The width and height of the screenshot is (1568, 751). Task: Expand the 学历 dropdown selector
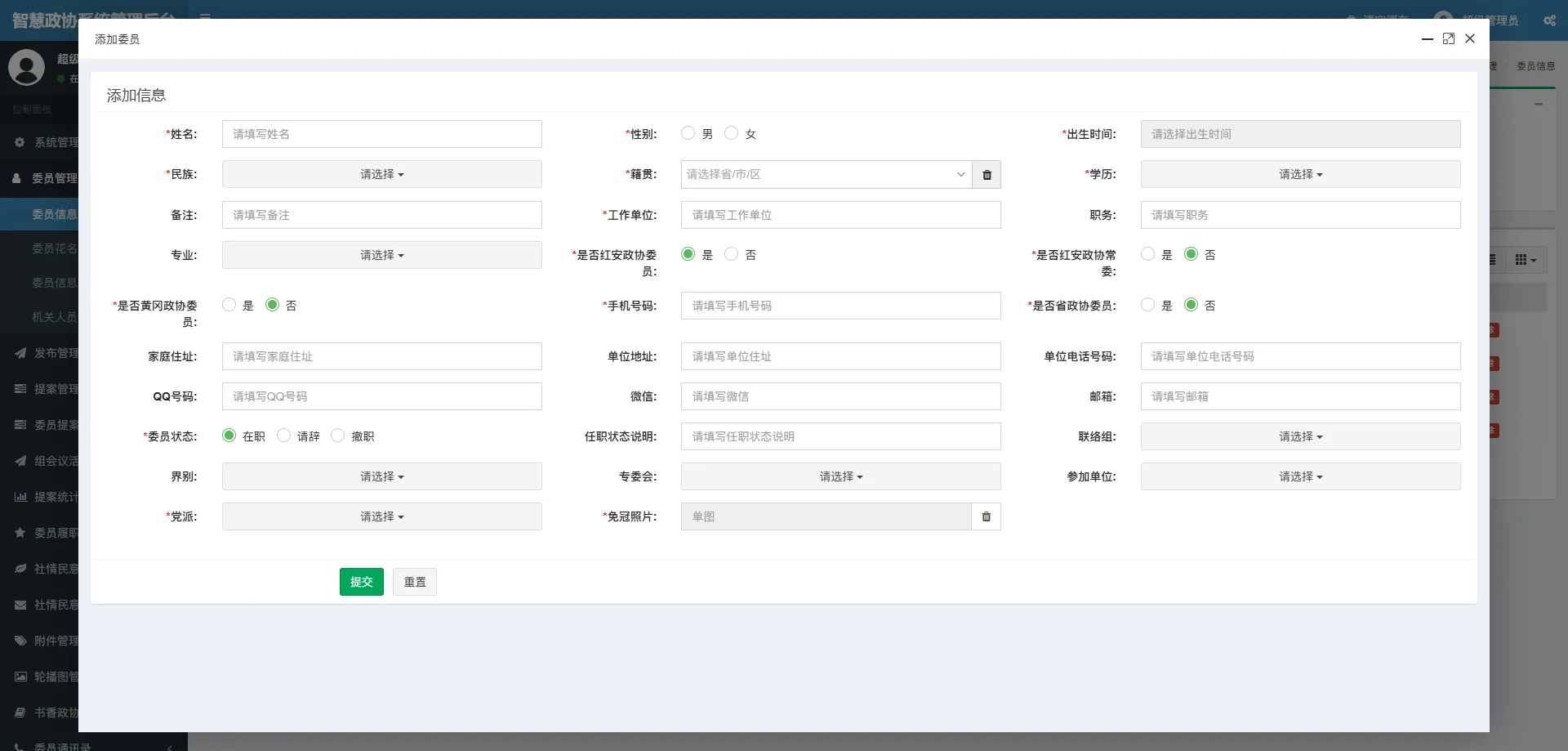[1300, 174]
